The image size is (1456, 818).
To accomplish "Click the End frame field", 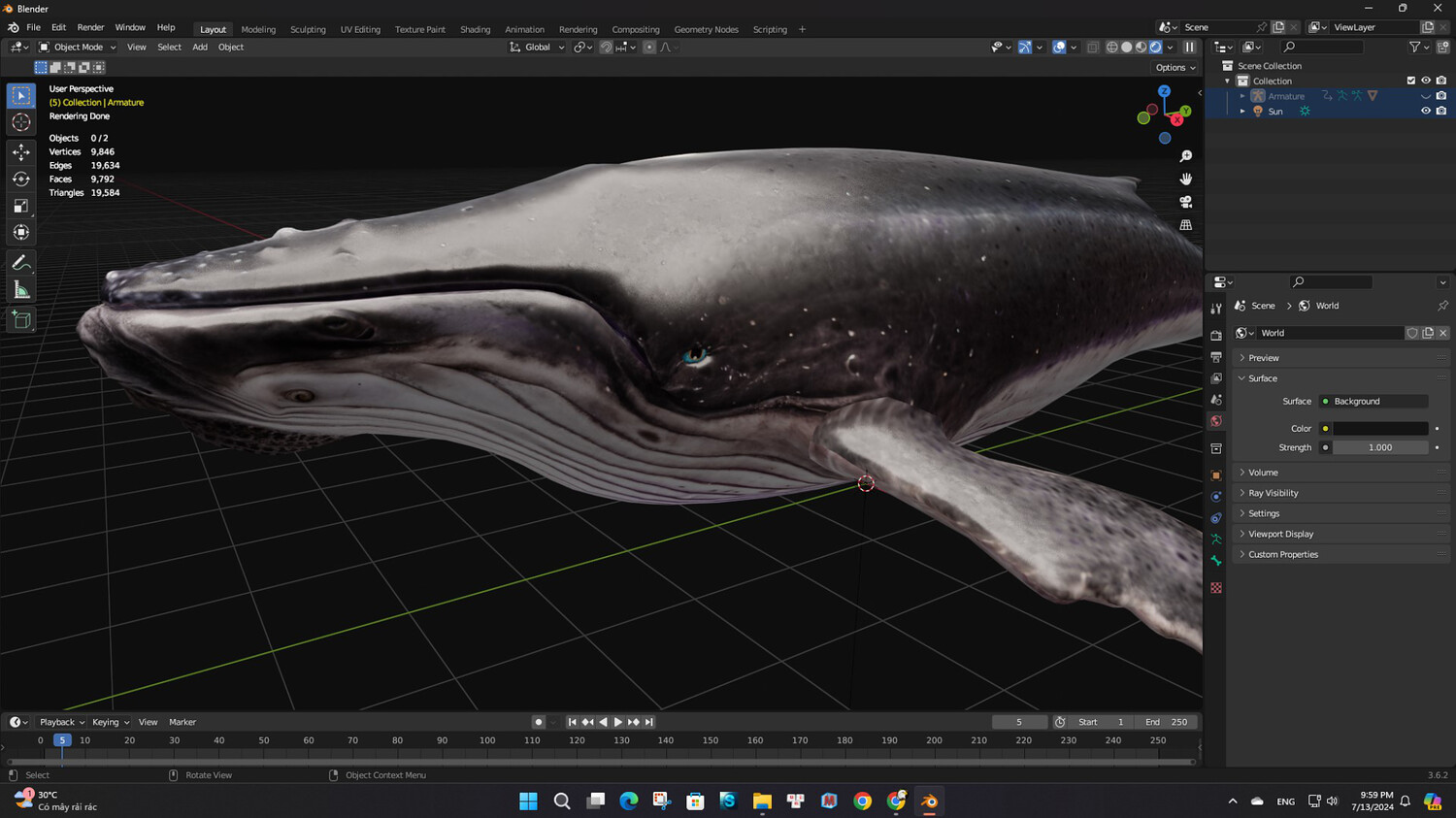I will (1166, 722).
